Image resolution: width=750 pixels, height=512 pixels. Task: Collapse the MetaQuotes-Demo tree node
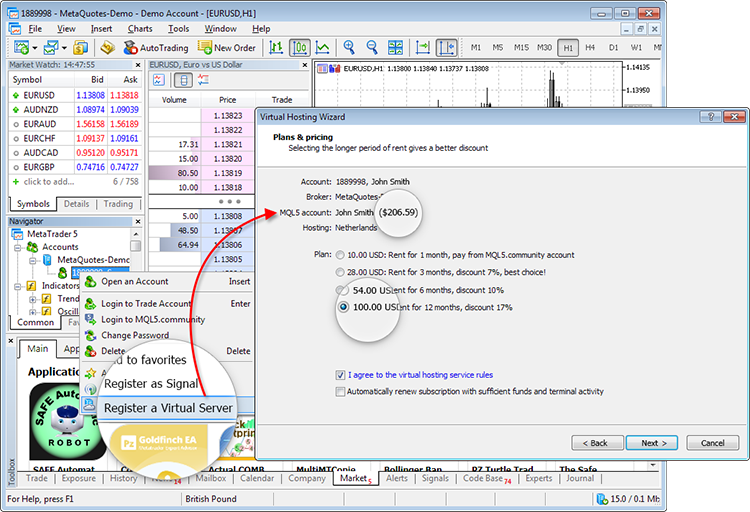(32, 260)
